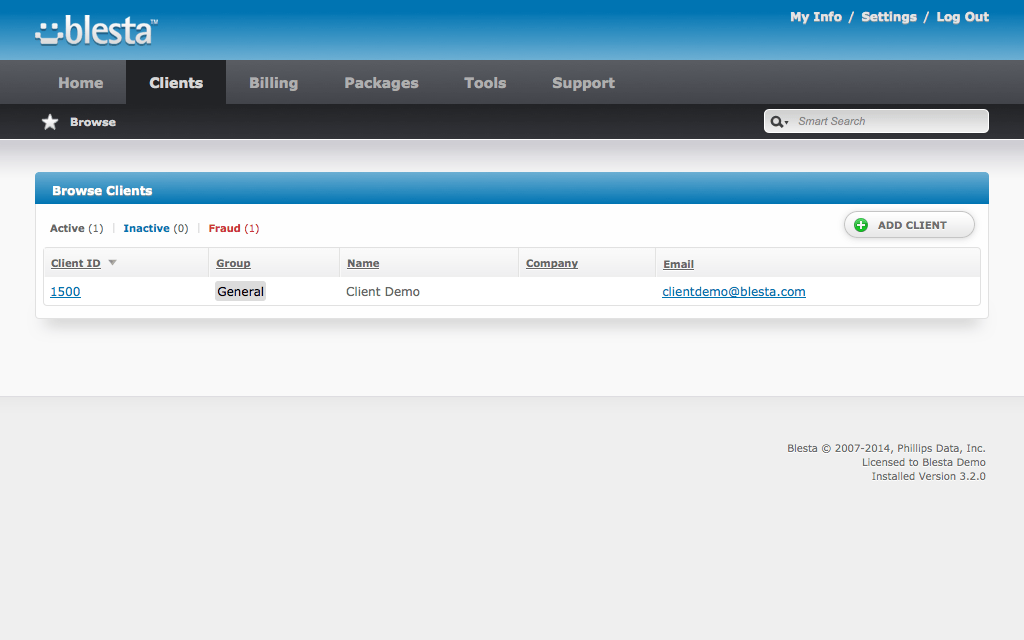1024x640 pixels.
Task: Click the clientdemo@blesta.com email link
Action: coord(733,292)
